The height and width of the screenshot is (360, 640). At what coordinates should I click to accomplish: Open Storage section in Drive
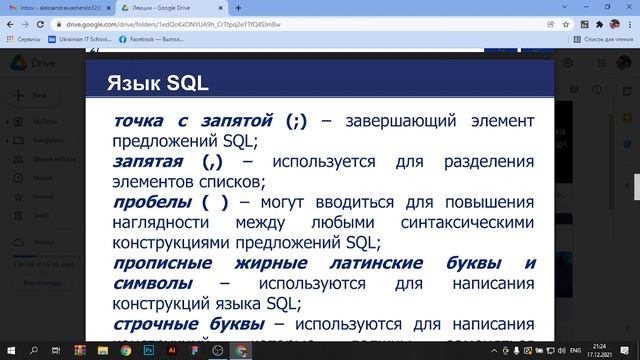coord(44,242)
